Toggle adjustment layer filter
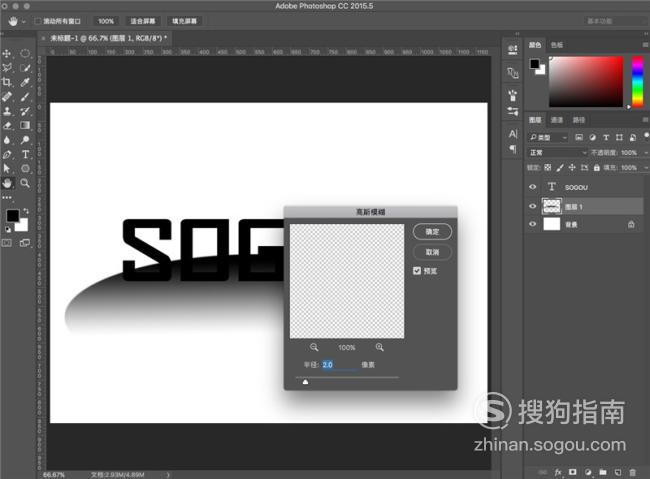The height and width of the screenshot is (479, 650). tap(592, 137)
